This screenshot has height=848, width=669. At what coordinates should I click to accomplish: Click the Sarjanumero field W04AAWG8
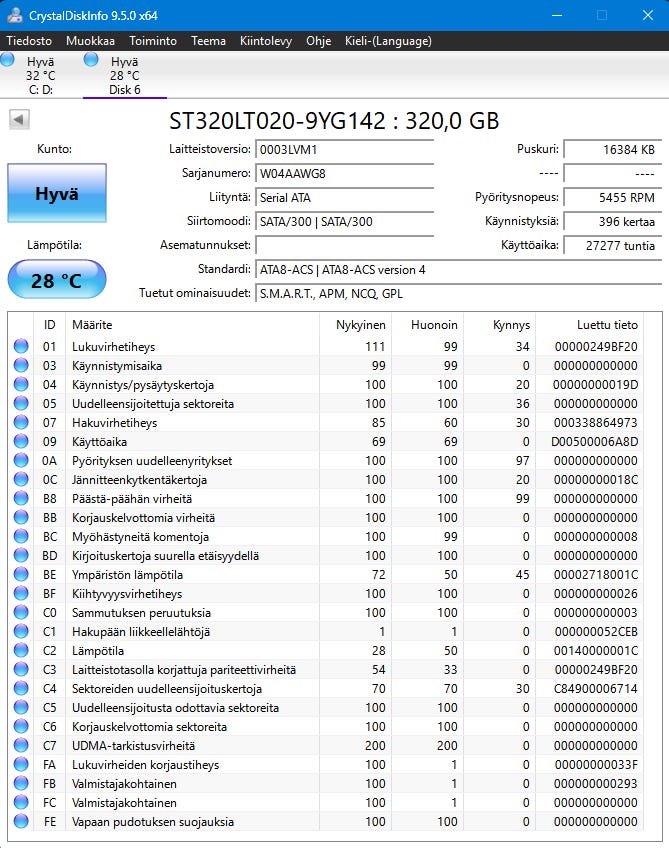pyautogui.click(x=345, y=174)
